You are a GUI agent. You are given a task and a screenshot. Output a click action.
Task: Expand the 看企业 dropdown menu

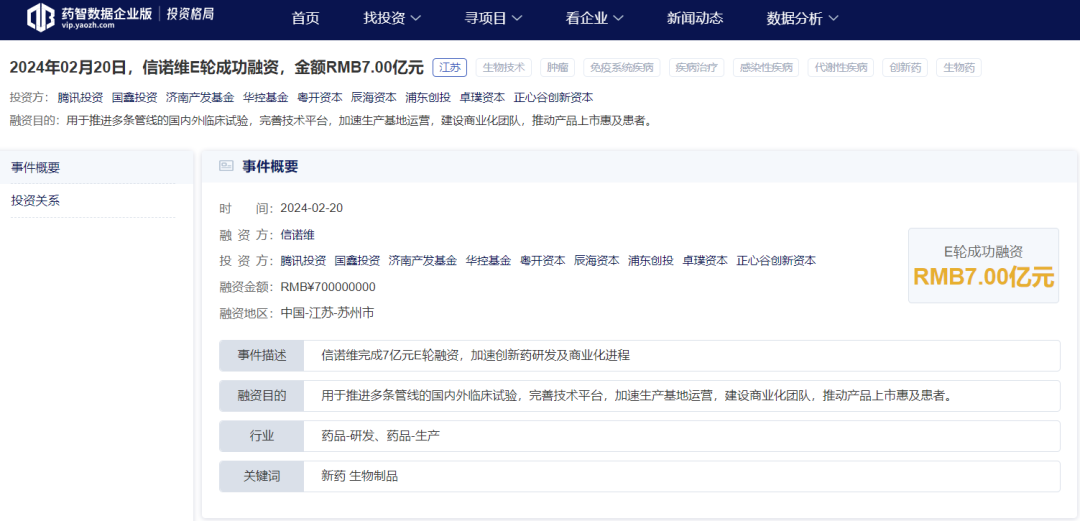[x=594, y=19]
